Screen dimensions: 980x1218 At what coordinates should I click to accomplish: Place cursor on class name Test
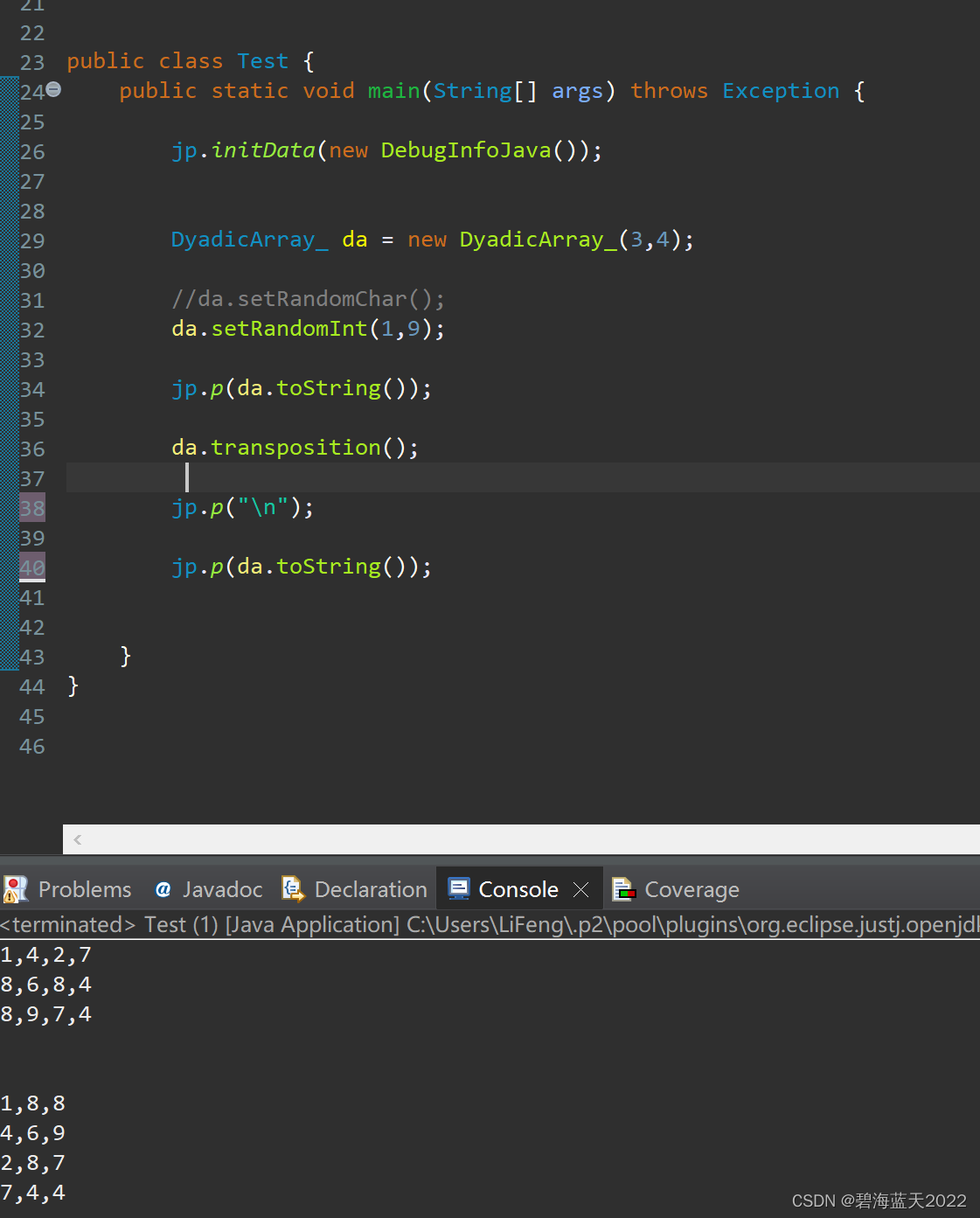(262, 61)
